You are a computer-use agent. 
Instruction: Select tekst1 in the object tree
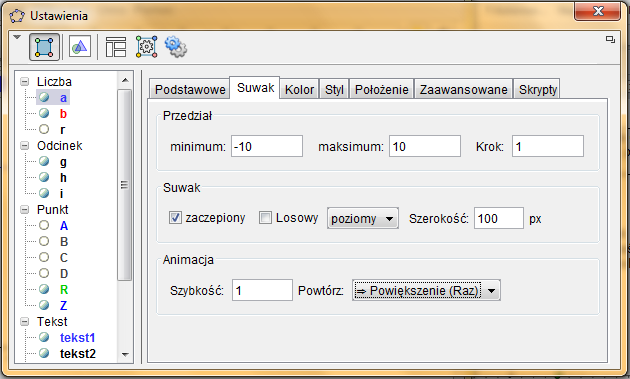point(77,338)
